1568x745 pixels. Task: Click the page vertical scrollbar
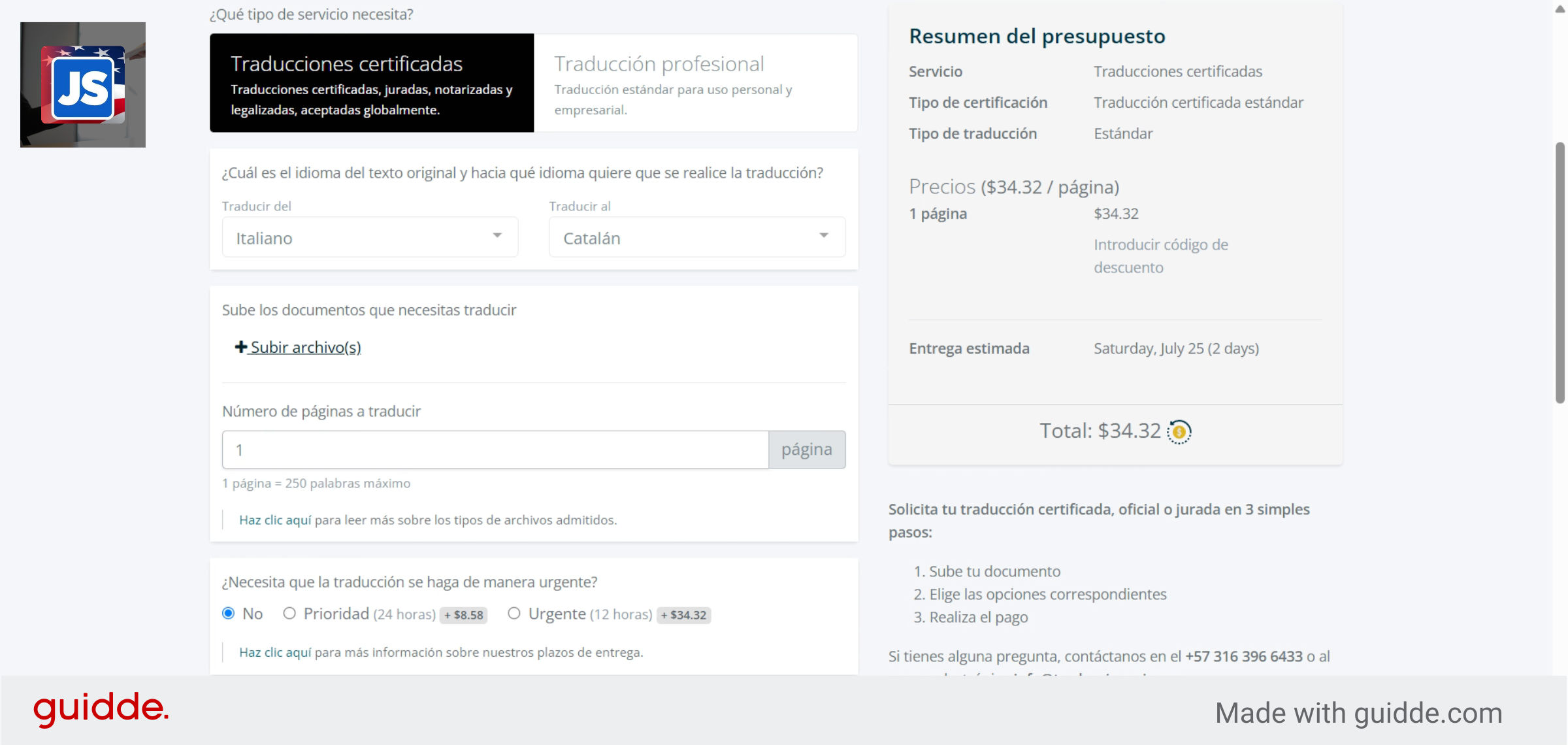(1560, 273)
